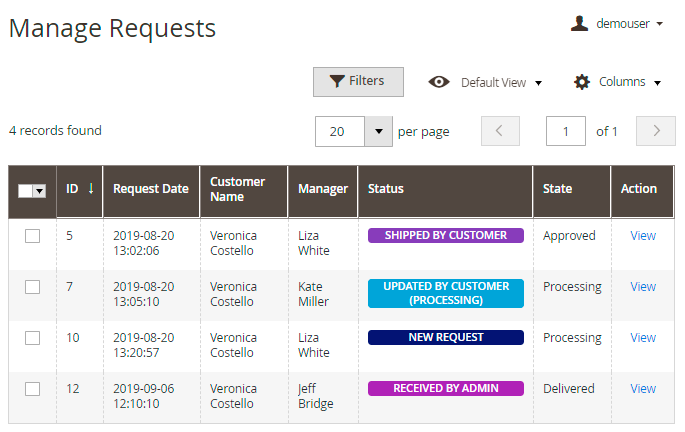Click the gear icon for Columns
Viewport: 685px width, 432px height.
point(582,82)
